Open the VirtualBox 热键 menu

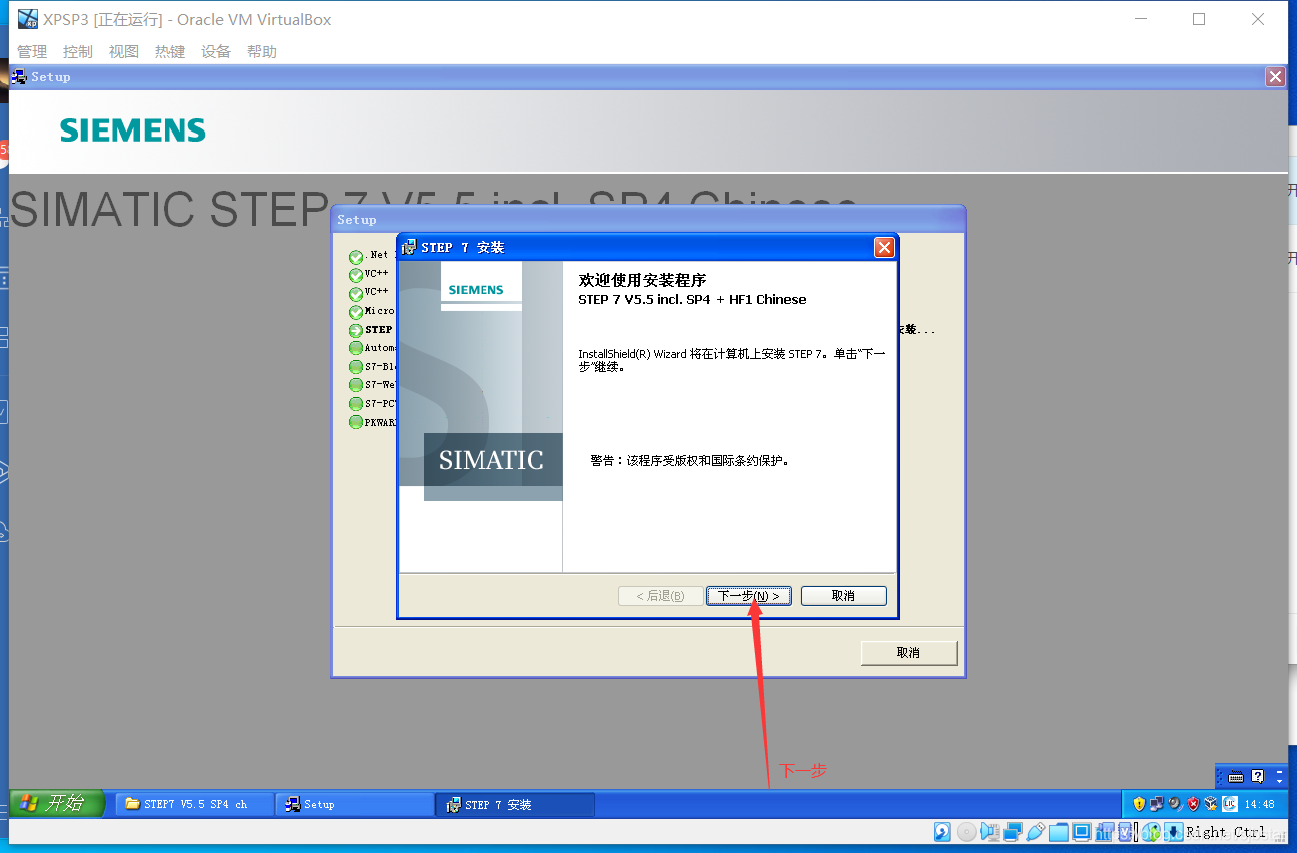click(170, 52)
